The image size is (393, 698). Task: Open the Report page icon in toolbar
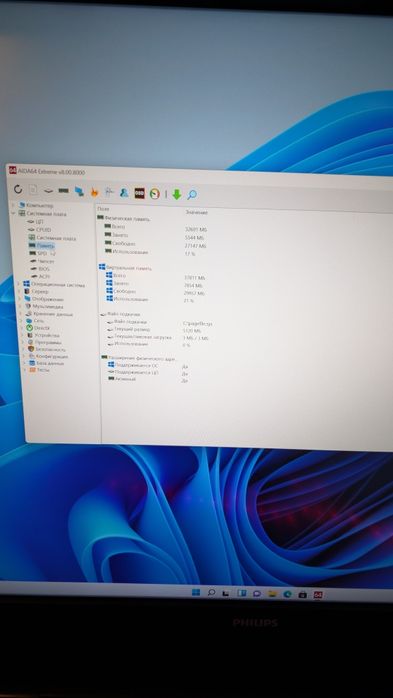33,190
